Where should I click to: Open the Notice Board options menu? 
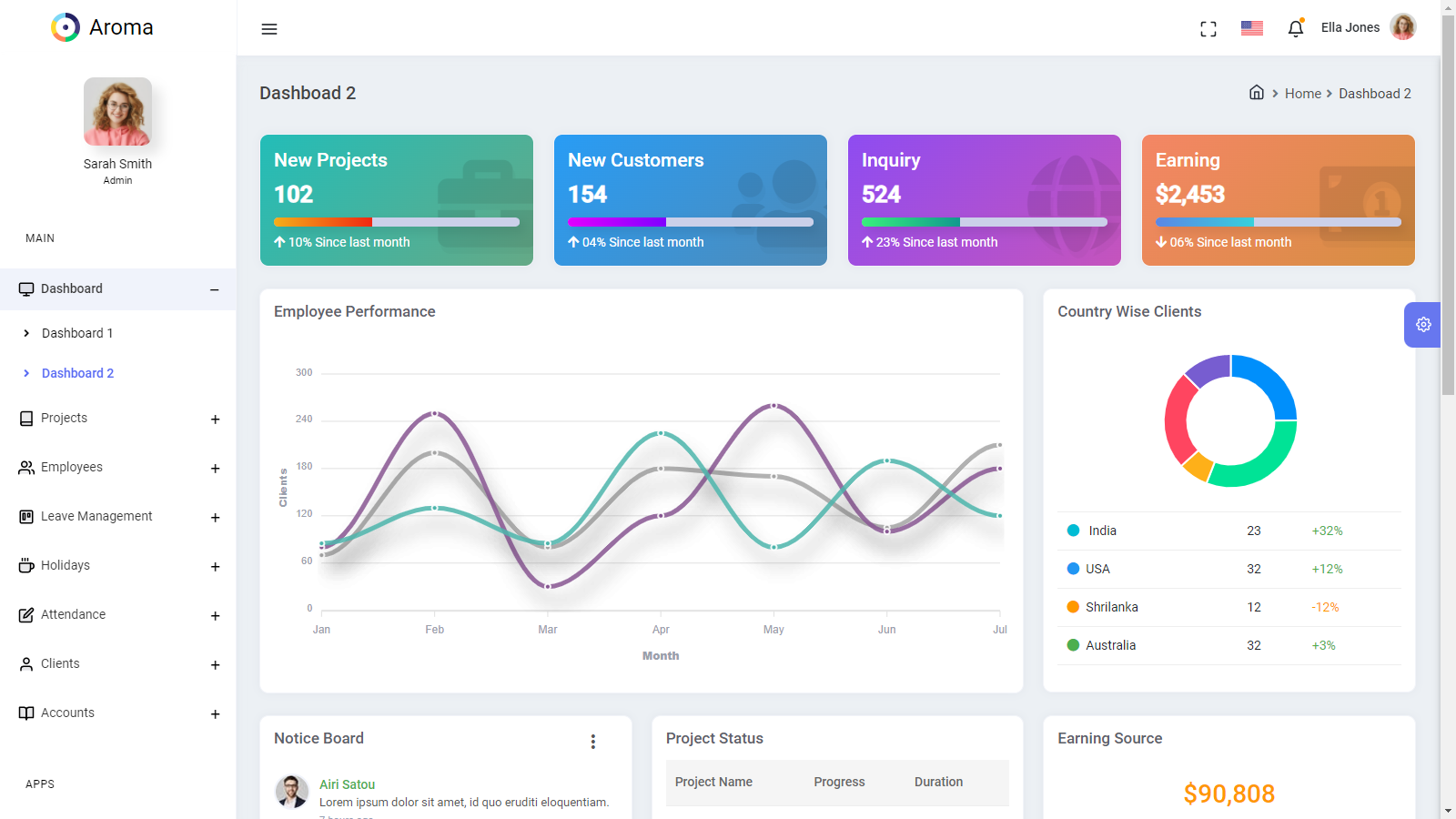(x=593, y=742)
